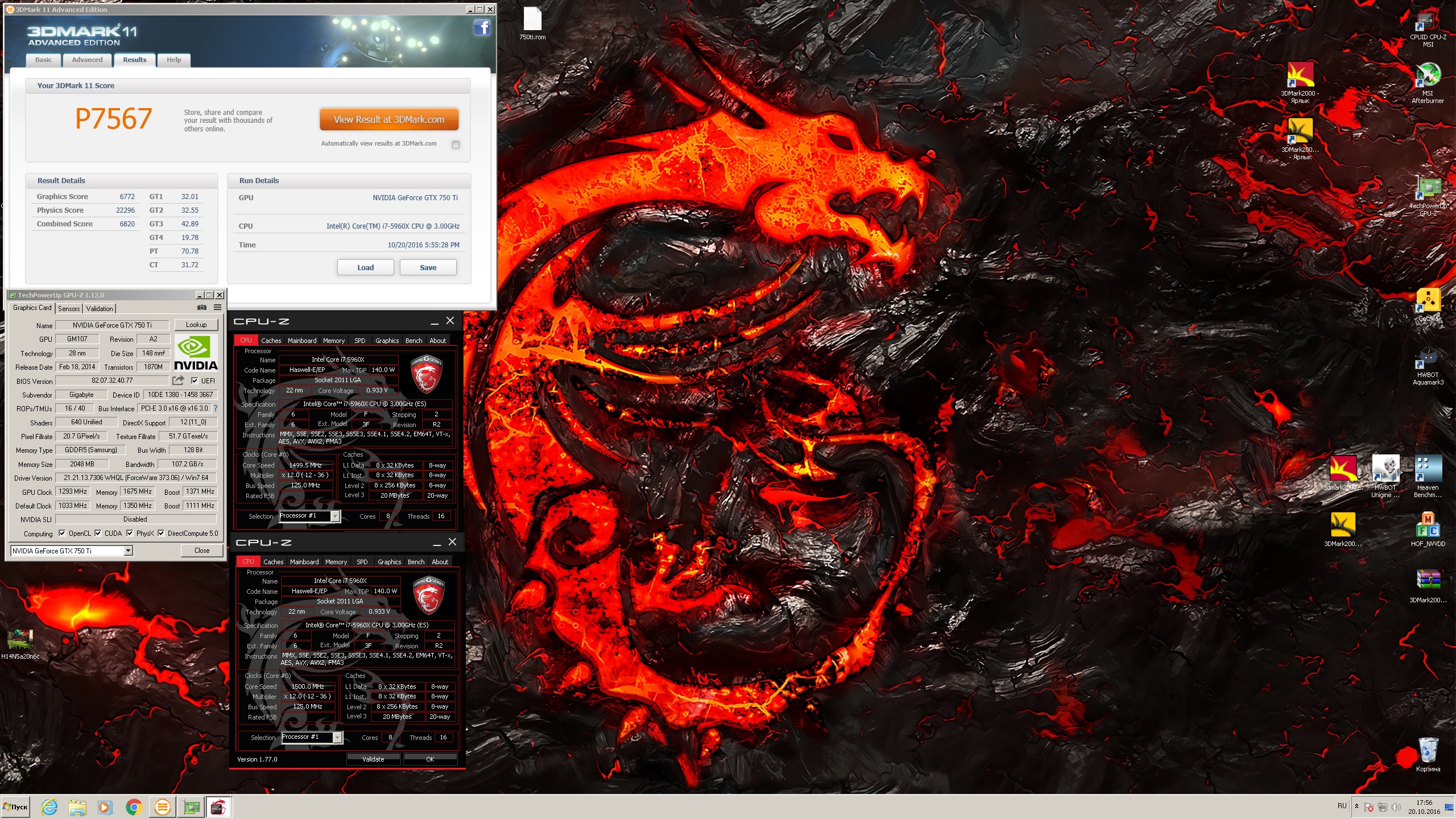Click the Load button in Run Details
1456x819 pixels.
tap(365, 267)
